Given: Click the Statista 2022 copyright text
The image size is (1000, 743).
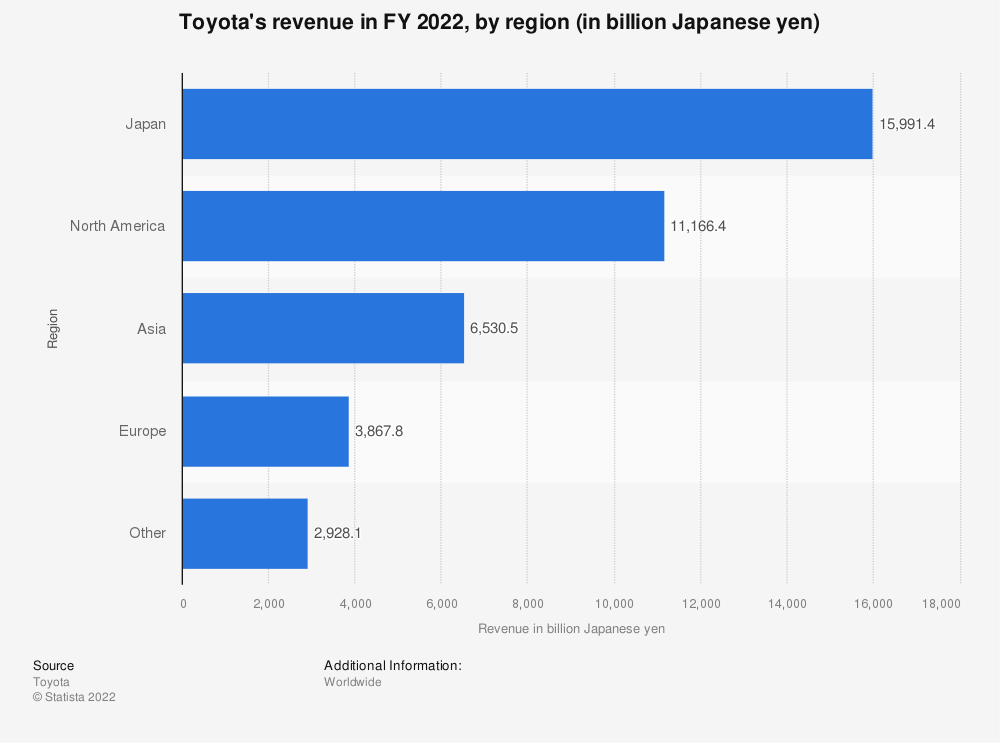Looking at the screenshot, I should click(73, 697).
